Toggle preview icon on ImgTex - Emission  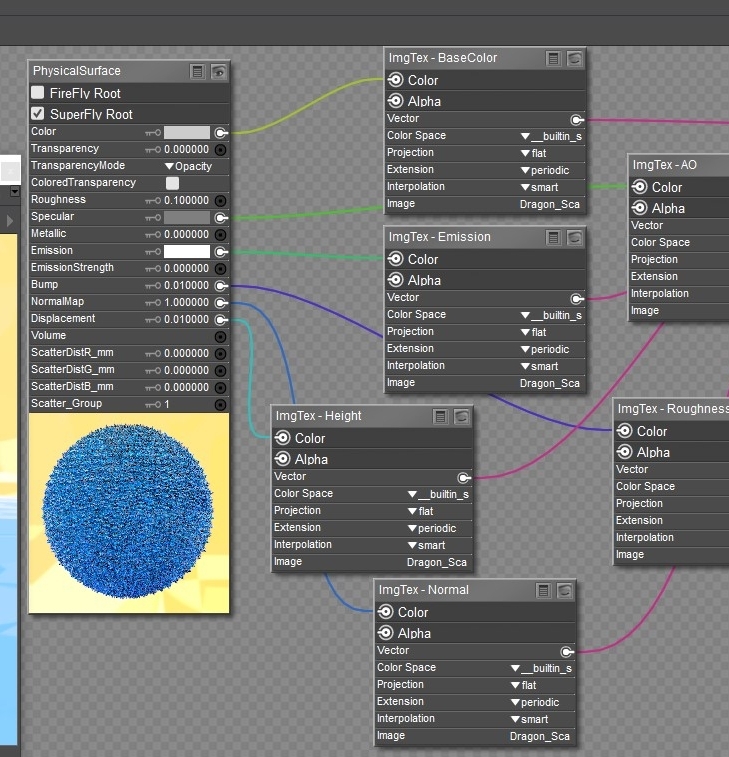click(574, 237)
